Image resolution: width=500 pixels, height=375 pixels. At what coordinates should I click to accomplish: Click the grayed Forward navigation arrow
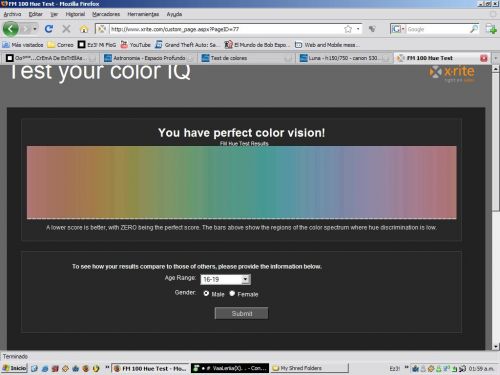(25, 29)
